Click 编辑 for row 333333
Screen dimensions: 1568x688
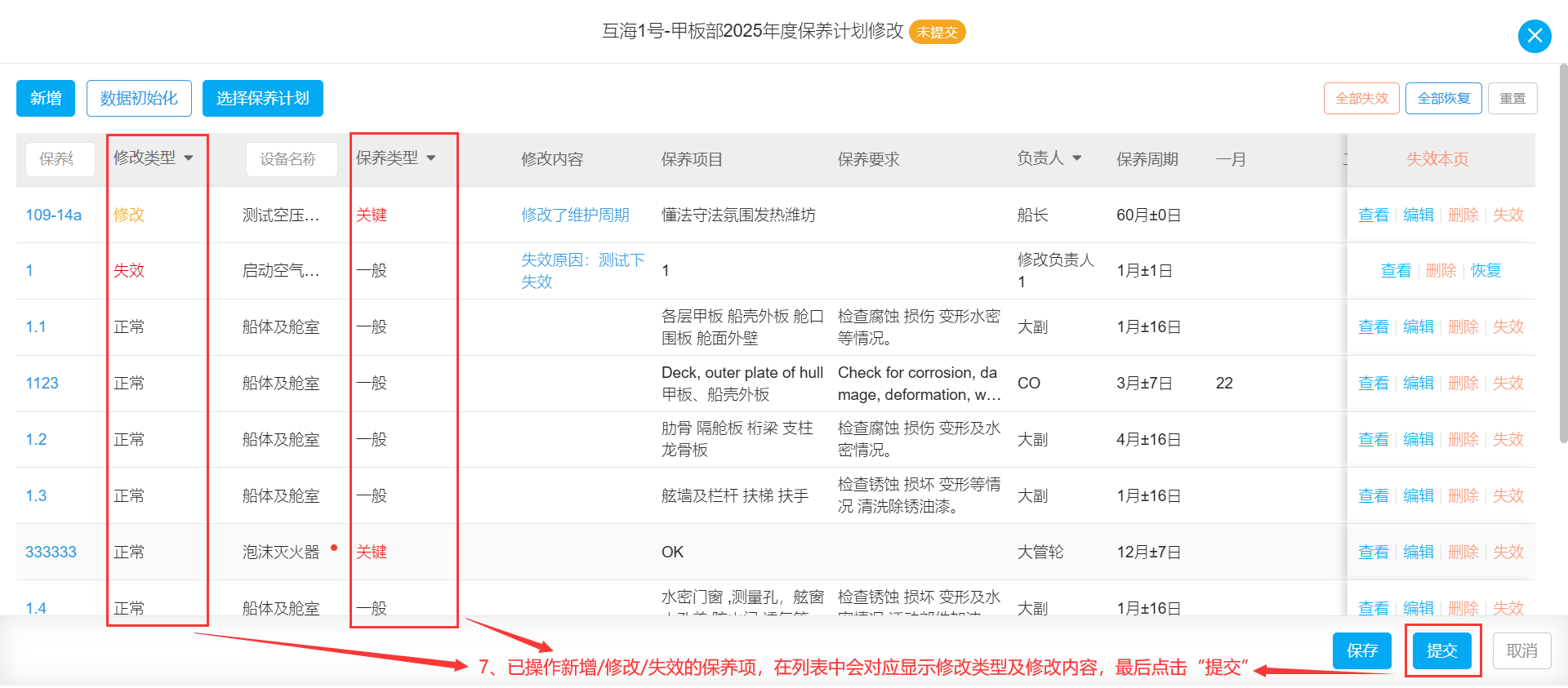click(x=1419, y=552)
